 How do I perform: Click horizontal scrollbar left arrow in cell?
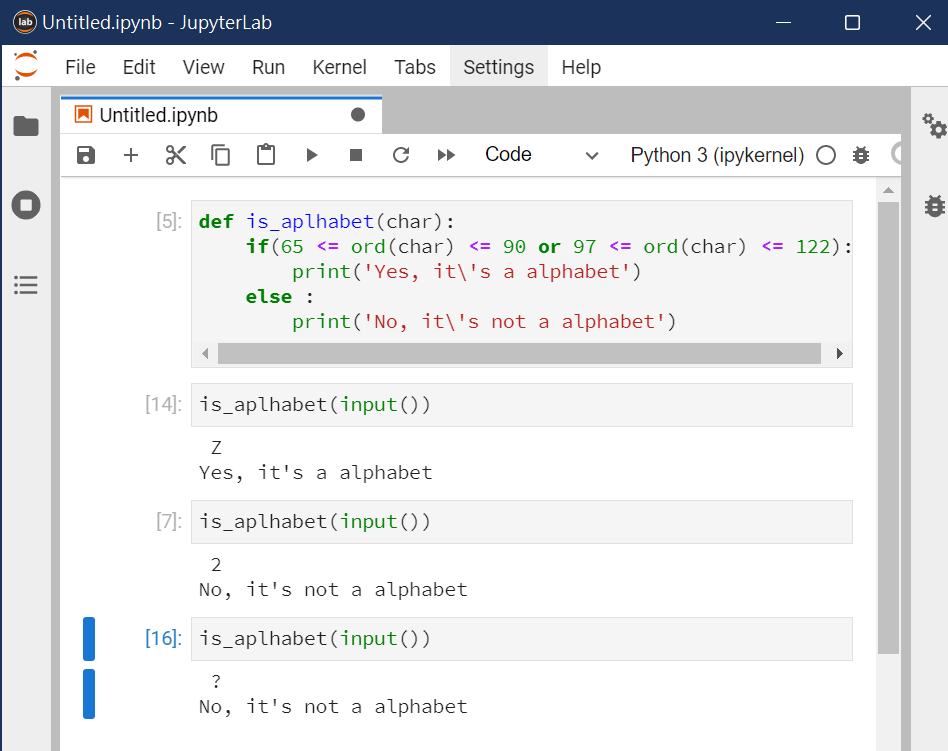click(206, 354)
